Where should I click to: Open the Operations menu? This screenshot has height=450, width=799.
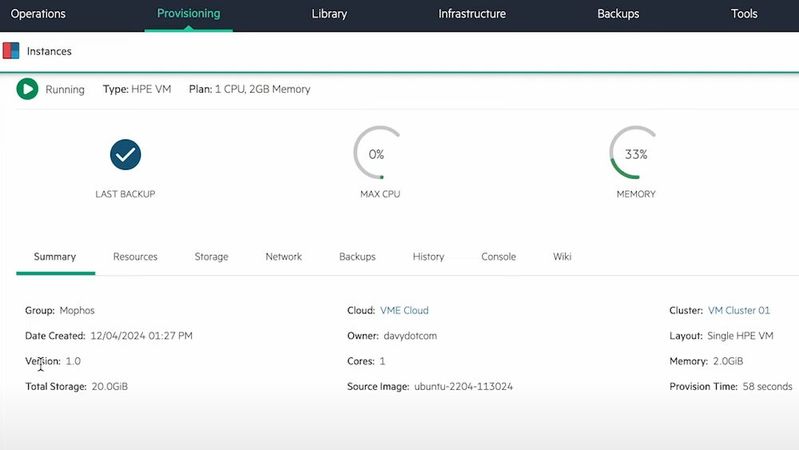[38, 14]
